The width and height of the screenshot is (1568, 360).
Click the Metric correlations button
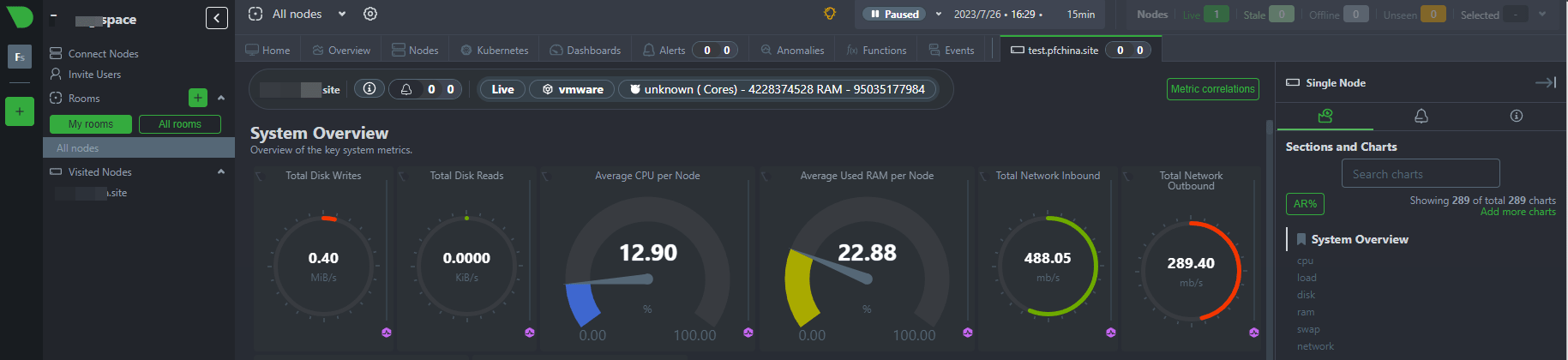tap(1212, 89)
